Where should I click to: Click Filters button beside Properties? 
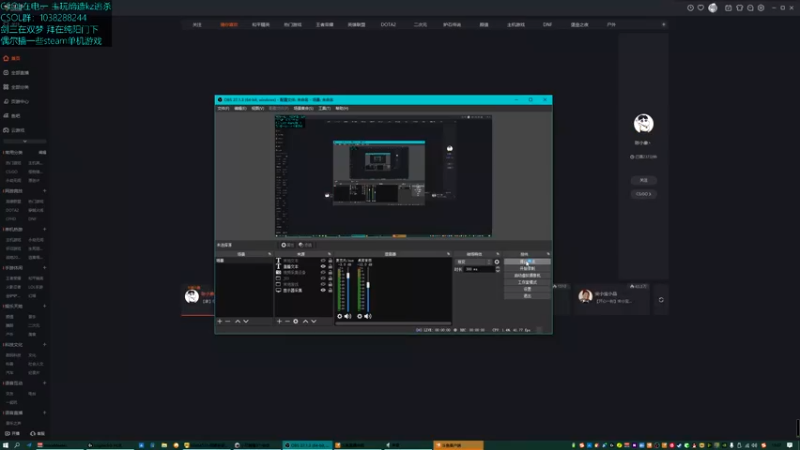tap(305, 245)
